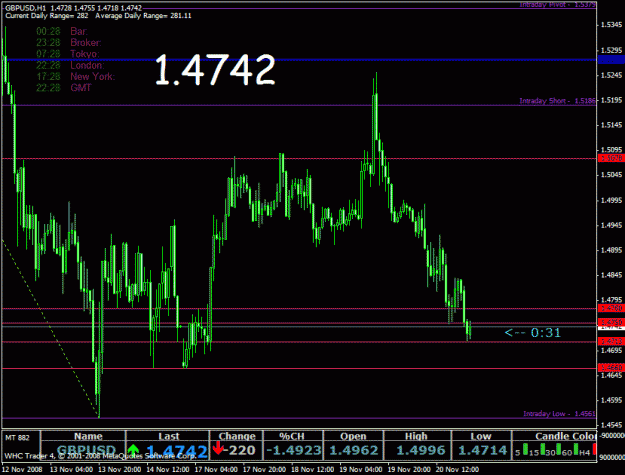Click the '14 Nov 12:00' time axis label
Image resolution: width=625 pixels, height=475 pixels.
pyautogui.click(x=168, y=469)
